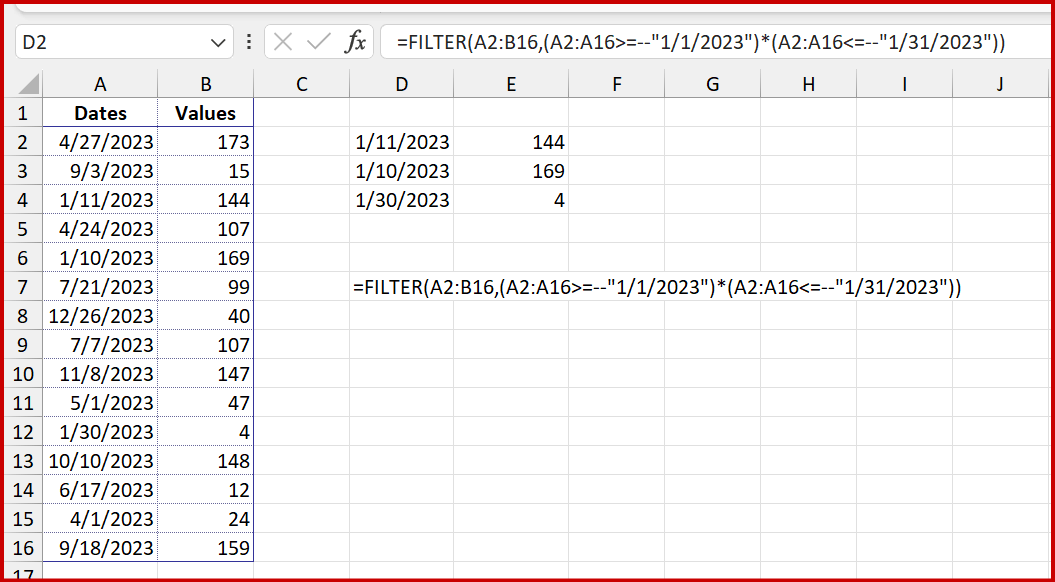The image size is (1055, 582).
Task: Click cell E2 showing 144
Action: coord(511,142)
